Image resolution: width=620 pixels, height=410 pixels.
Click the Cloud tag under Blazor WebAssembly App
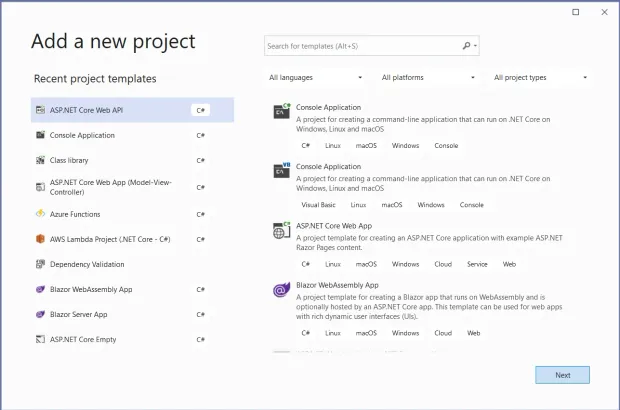(x=443, y=333)
